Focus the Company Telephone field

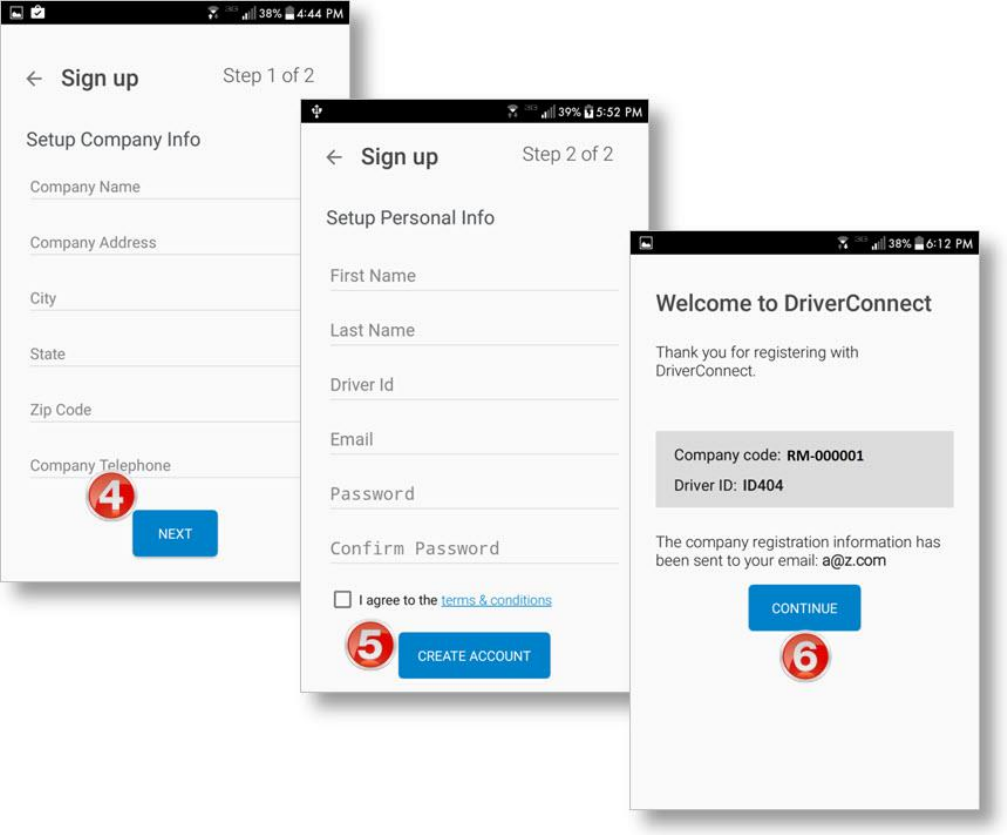click(x=164, y=465)
